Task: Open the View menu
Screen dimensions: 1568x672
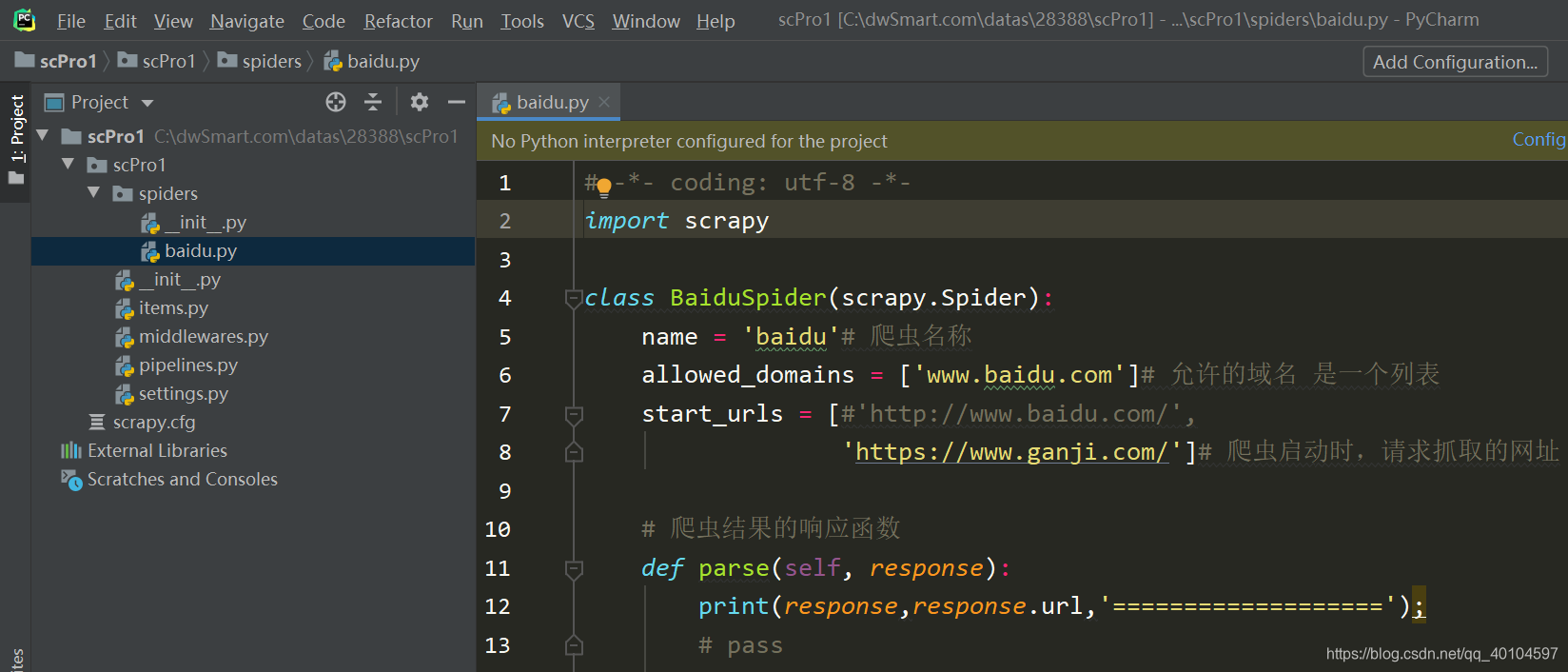Action: tap(173, 21)
